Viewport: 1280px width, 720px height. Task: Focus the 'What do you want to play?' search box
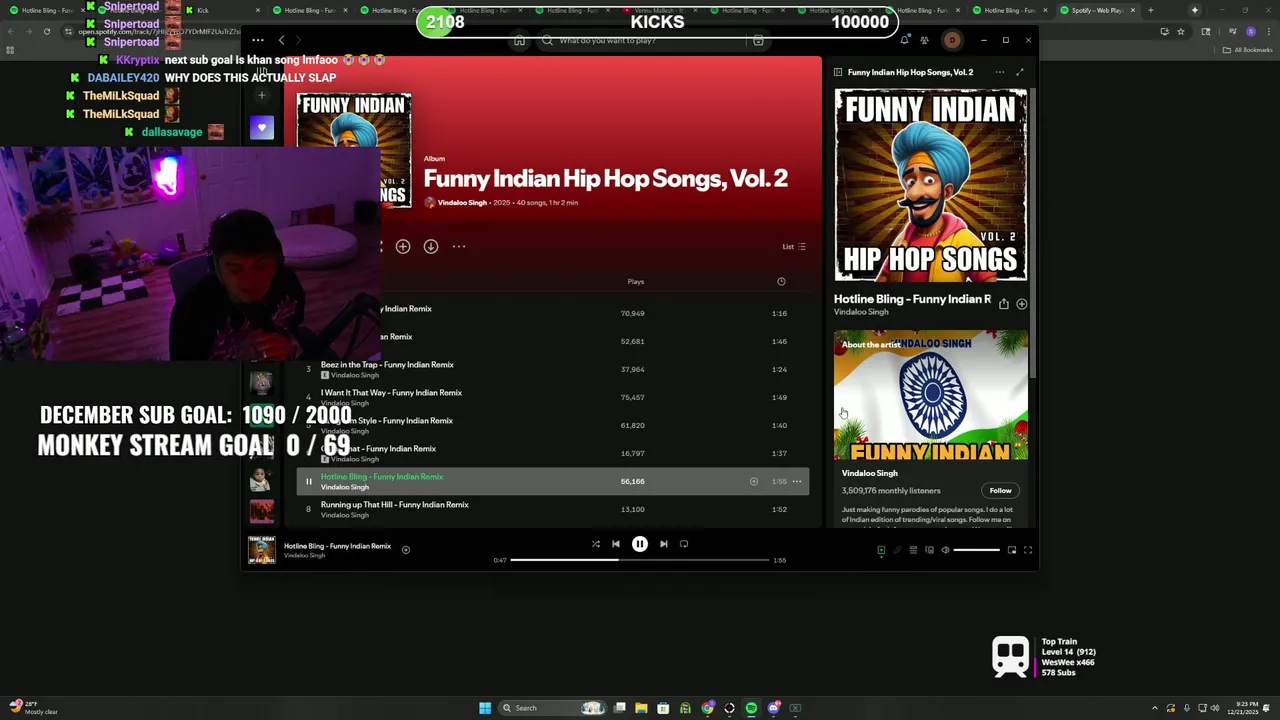coord(640,41)
